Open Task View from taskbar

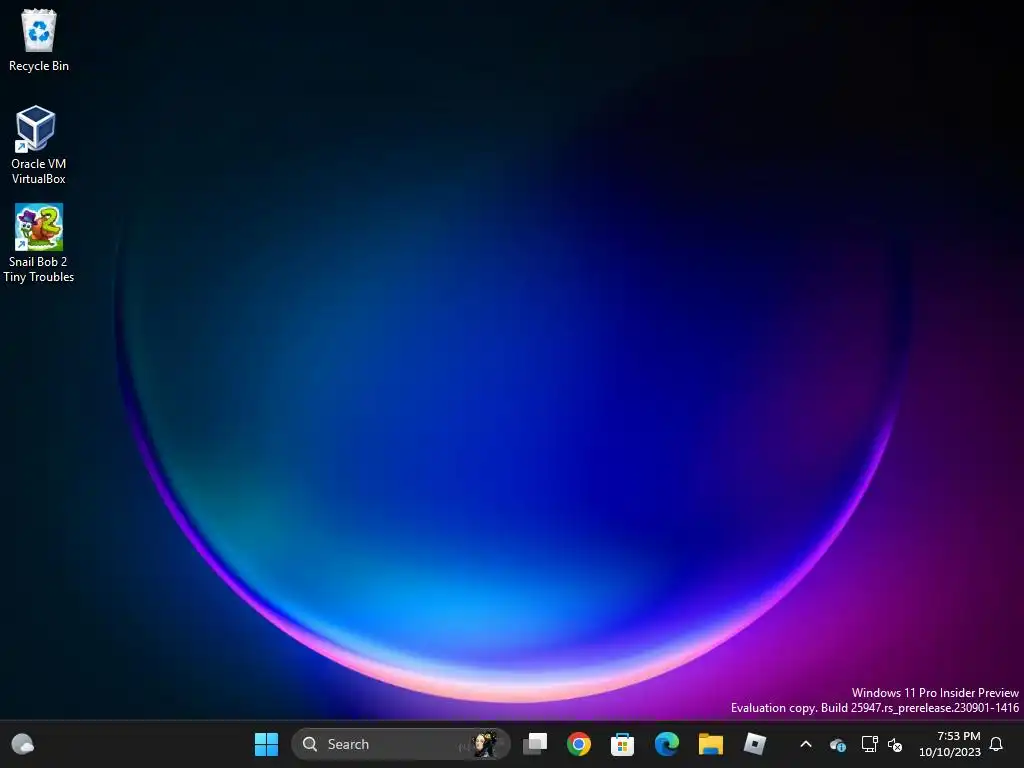(535, 744)
